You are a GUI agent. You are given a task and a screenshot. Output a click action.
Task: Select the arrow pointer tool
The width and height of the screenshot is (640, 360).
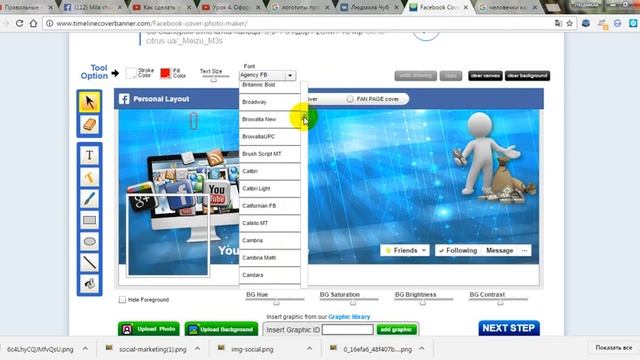(x=89, y=102)
